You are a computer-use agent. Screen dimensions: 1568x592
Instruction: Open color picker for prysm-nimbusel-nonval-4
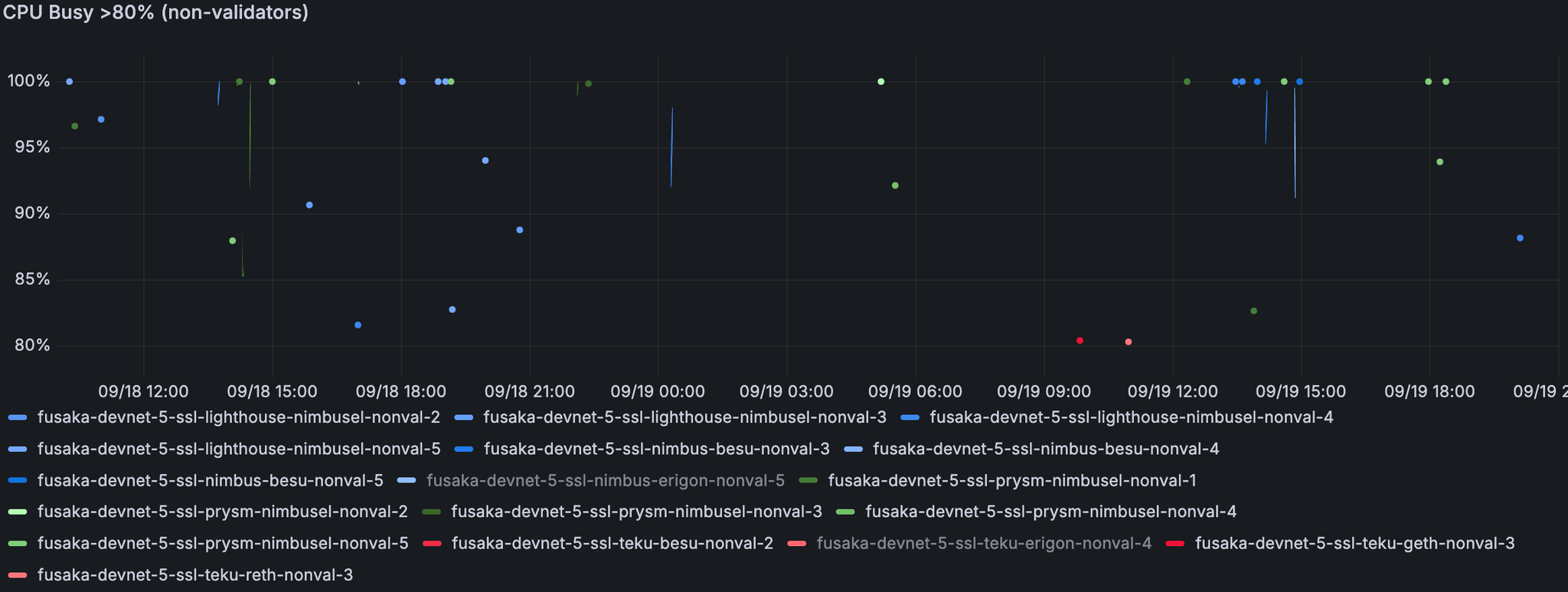[x=845, y=512]
